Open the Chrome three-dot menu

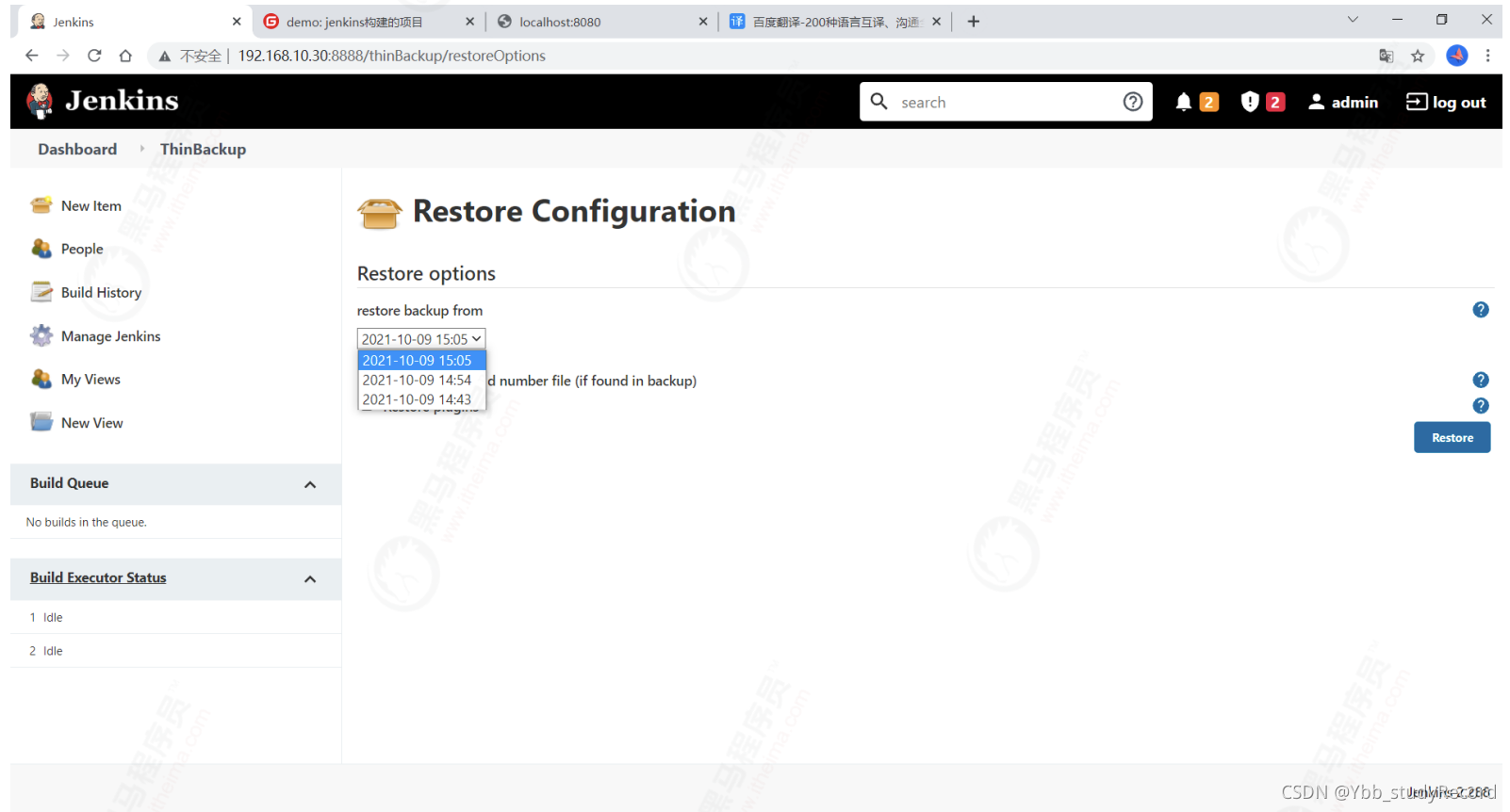pyautogui.click(x=1488, y=56)
